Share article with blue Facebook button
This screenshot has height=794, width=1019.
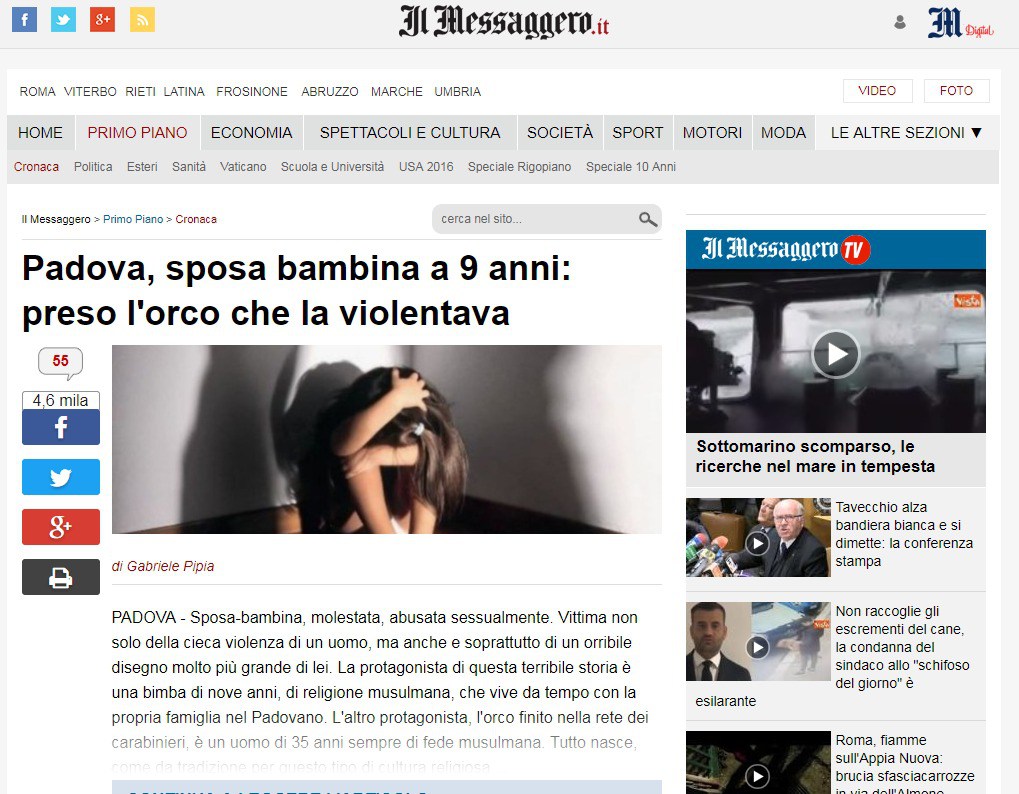[x=61, y=427]
